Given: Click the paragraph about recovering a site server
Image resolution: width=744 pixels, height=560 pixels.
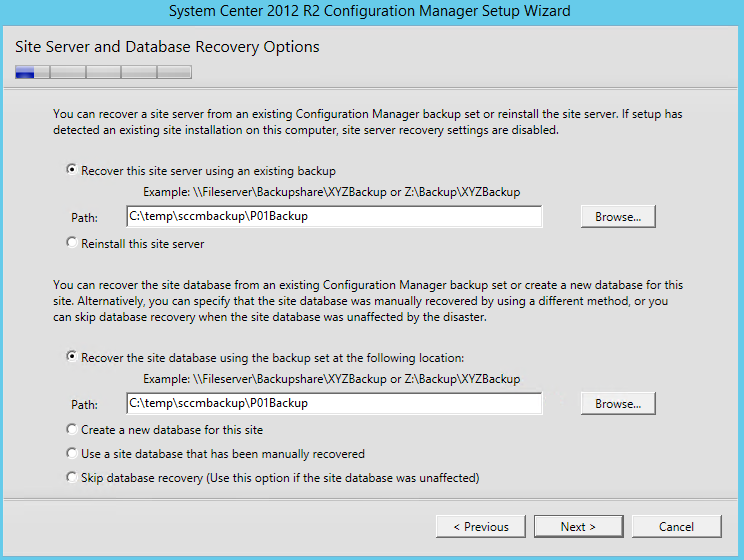Looking at the screenshot, I should pyautogui.click(x=368, y=122).
